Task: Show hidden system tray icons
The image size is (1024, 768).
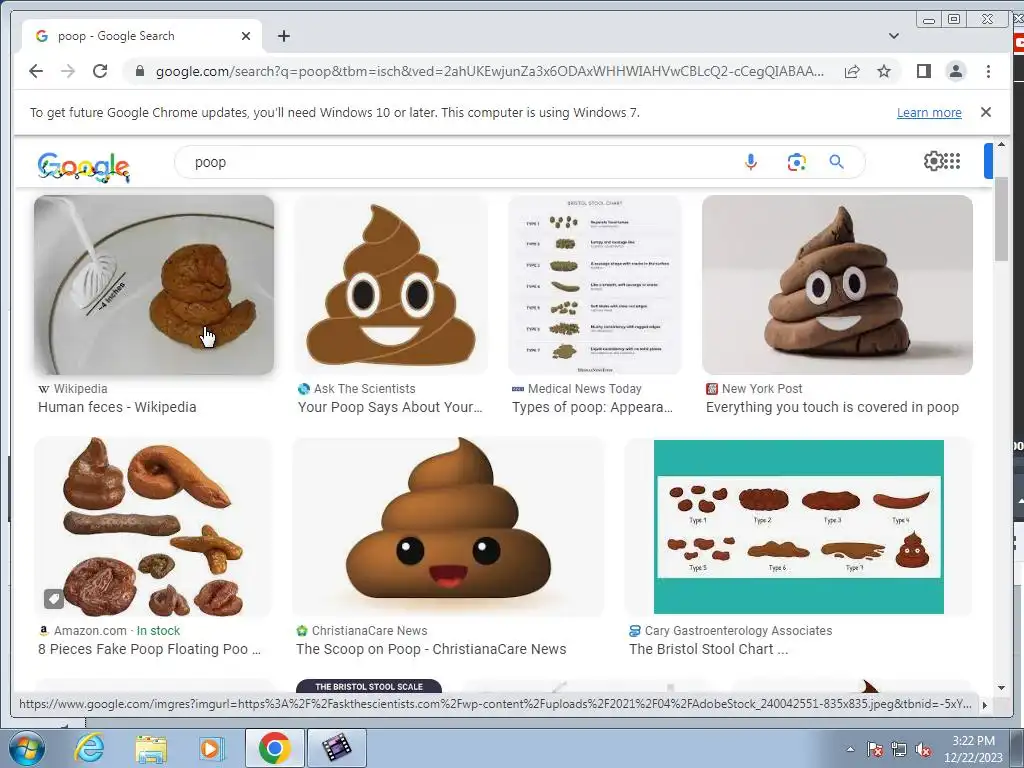Action: pos(850,749)
